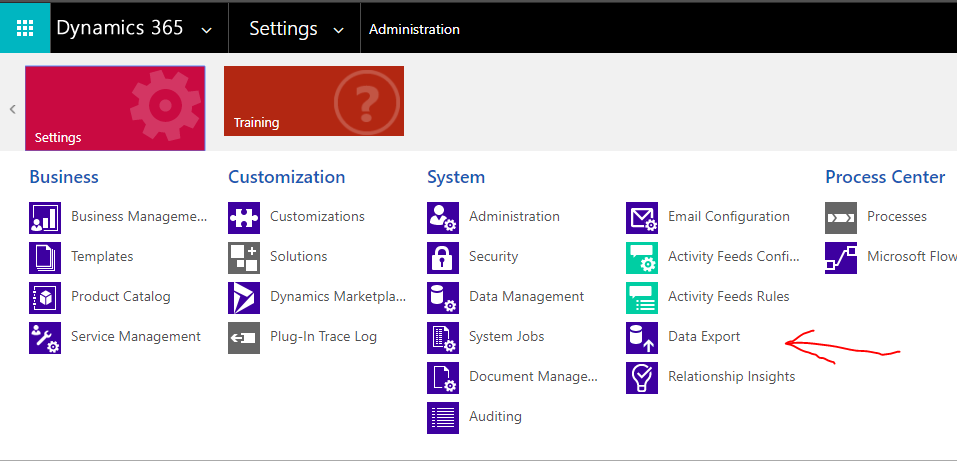Click the Relationship Insights lightbulb icon
This screenshot has height=461, width=957.
(641, 377)
